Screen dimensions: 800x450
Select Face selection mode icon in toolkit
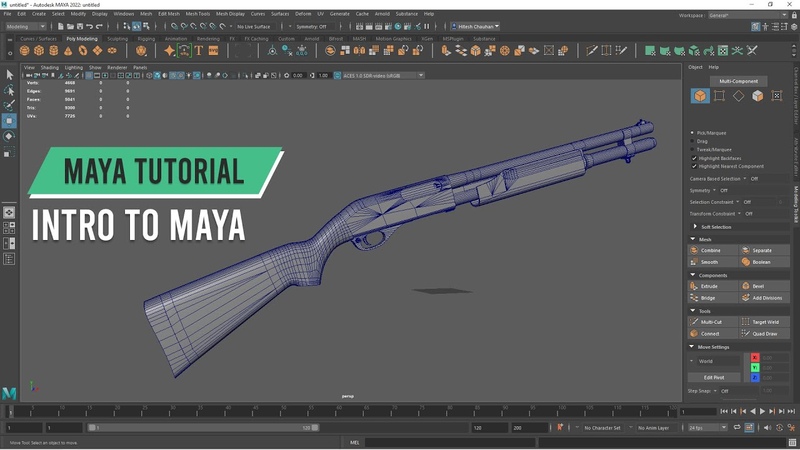click(x=758, y=96)
